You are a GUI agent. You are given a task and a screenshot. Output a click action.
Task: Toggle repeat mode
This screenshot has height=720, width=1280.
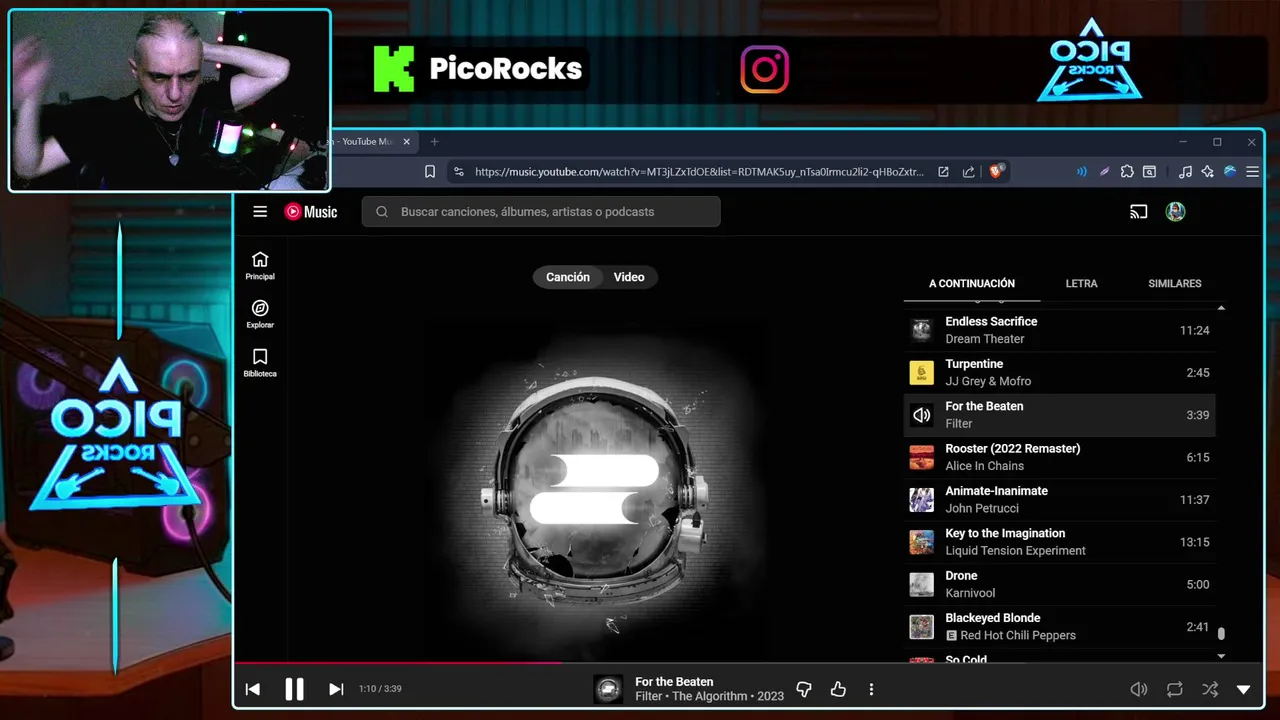point(1175,689)
